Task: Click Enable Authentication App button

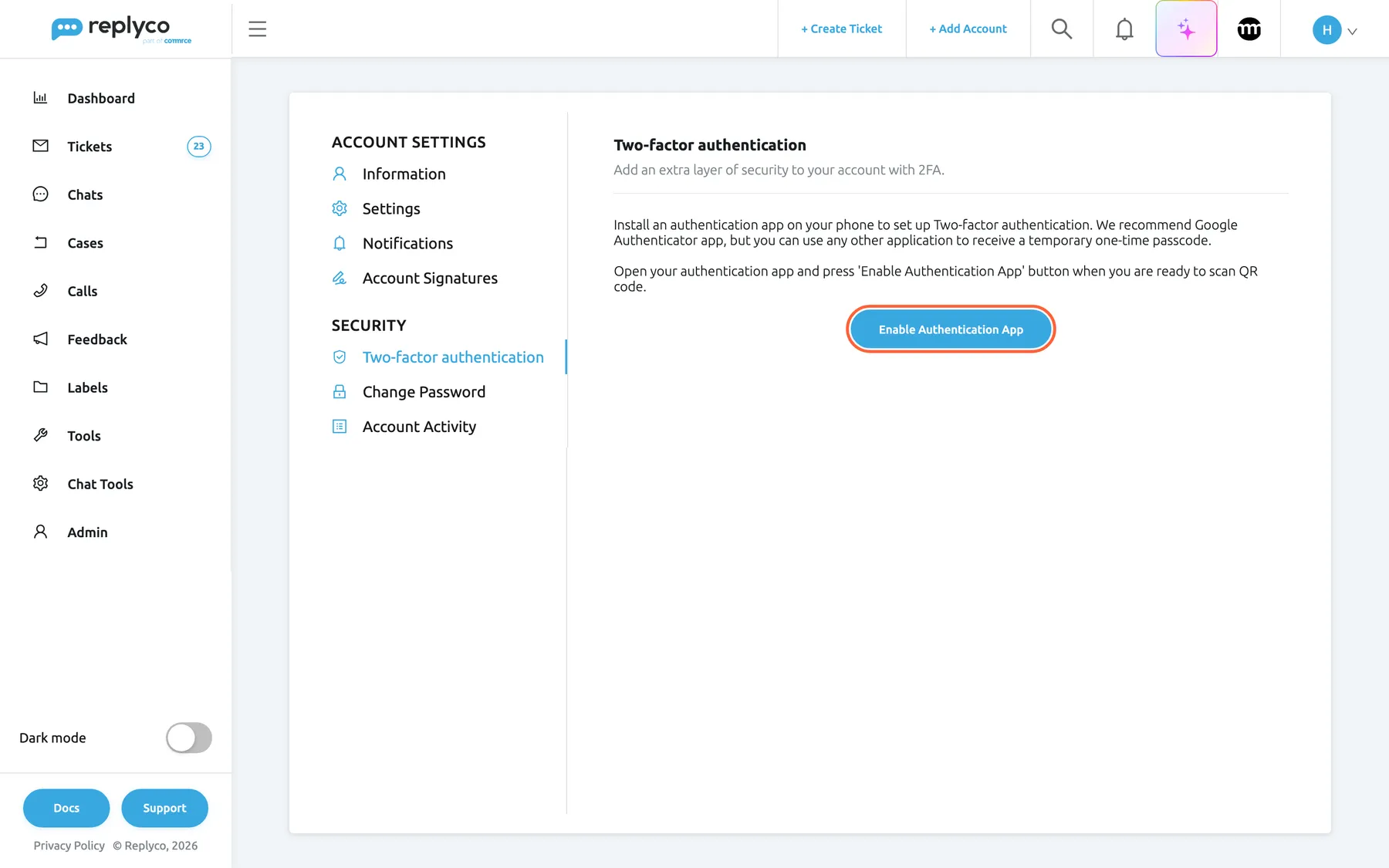Action: pos(951,329)
